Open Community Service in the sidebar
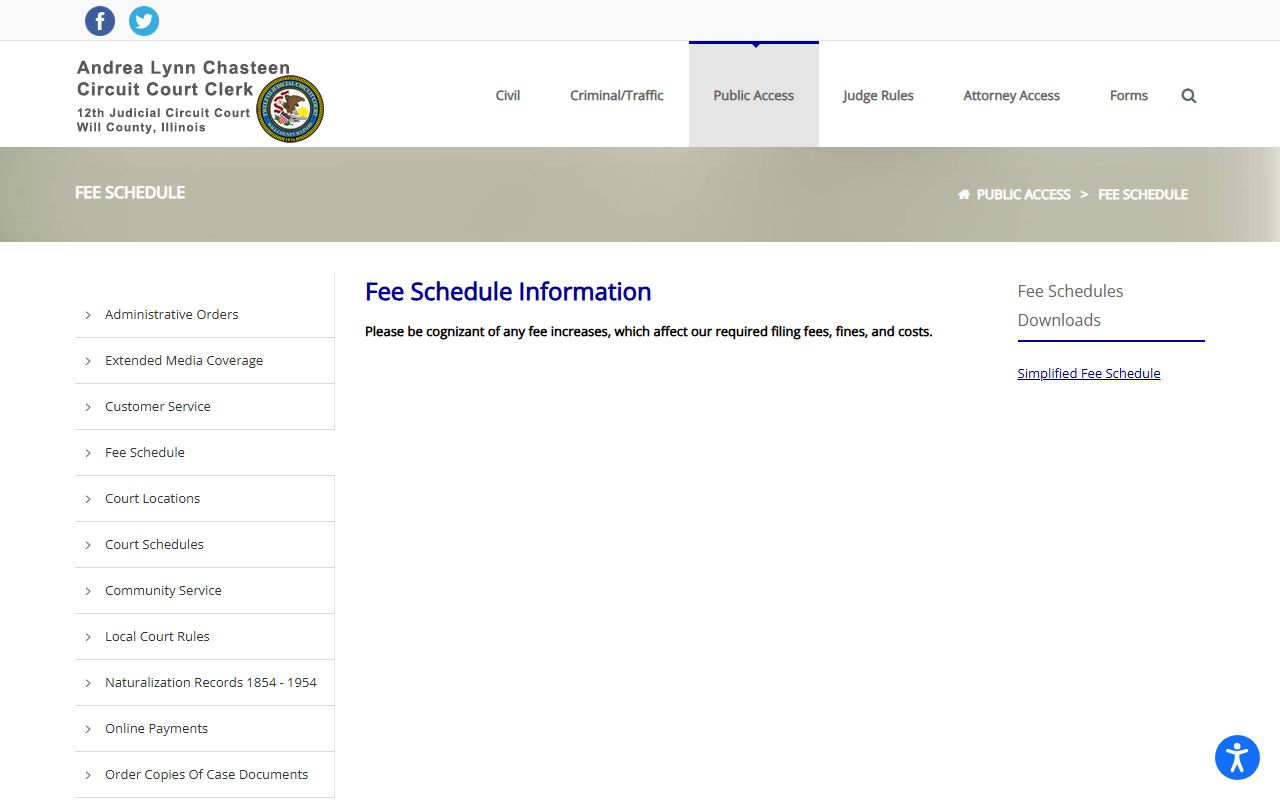 click(163, 590)
